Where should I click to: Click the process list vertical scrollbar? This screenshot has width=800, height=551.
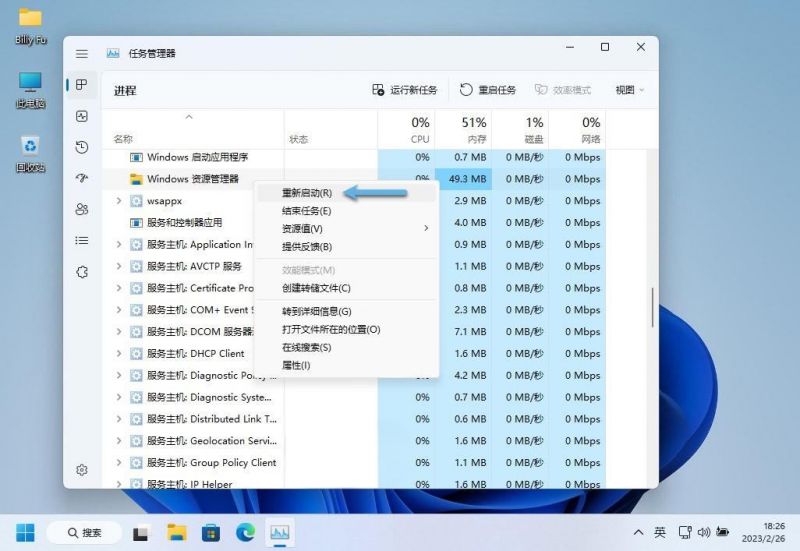652,308
